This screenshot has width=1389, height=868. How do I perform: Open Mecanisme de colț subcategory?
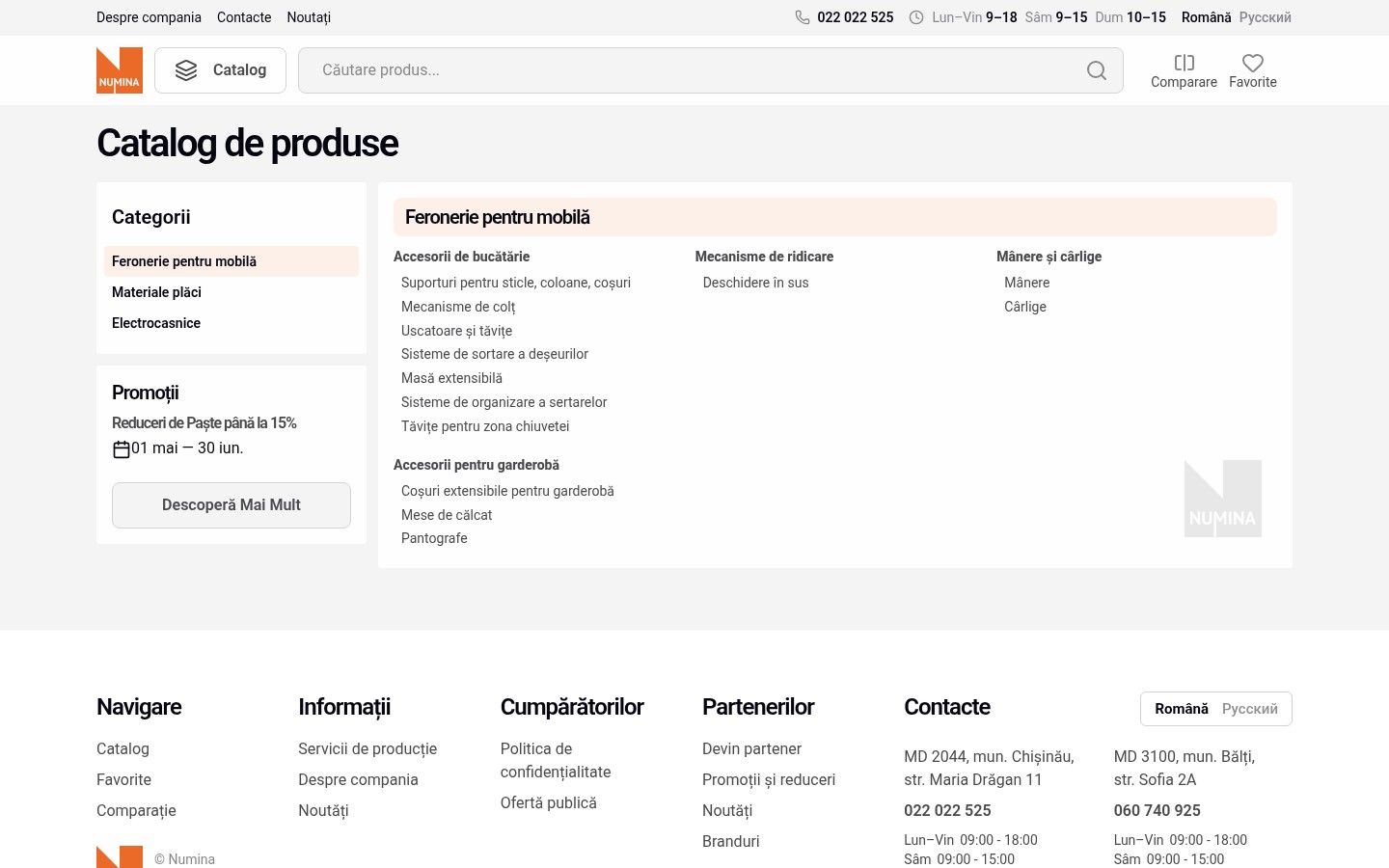tap(458, 307)
